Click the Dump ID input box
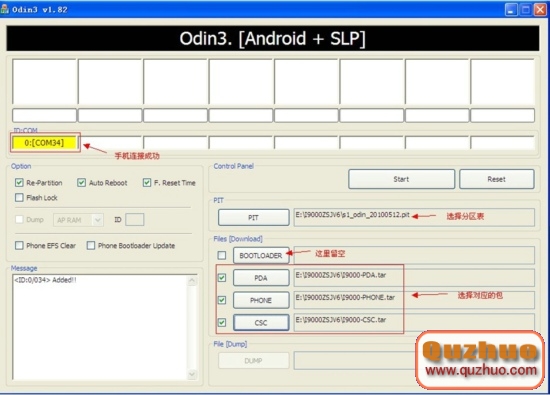Screen dimensions: 550x395 tap(135, 220)
